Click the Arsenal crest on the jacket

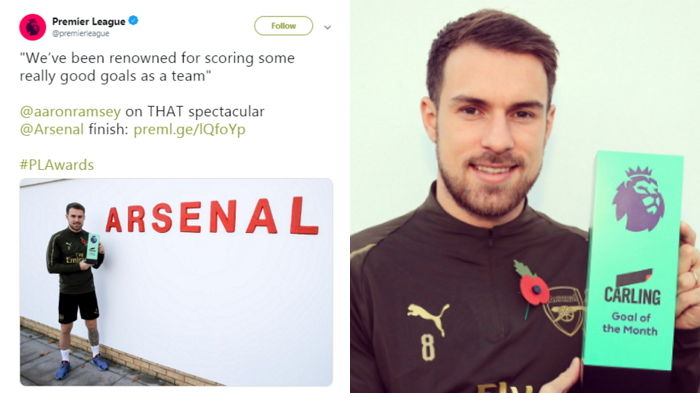click(x=563, y=311)
